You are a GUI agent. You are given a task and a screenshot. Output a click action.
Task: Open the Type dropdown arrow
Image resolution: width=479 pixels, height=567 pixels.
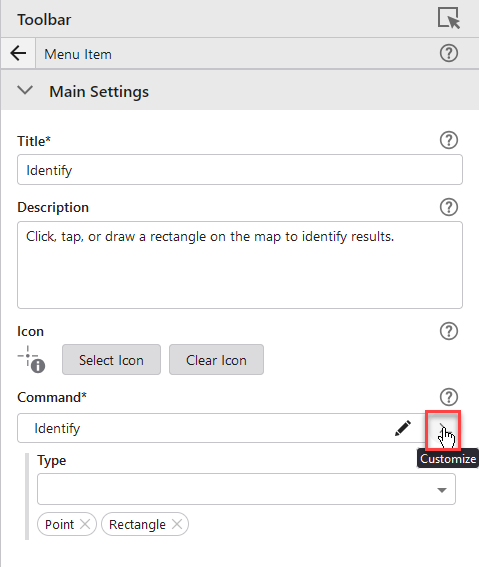[x=441, y=490]
